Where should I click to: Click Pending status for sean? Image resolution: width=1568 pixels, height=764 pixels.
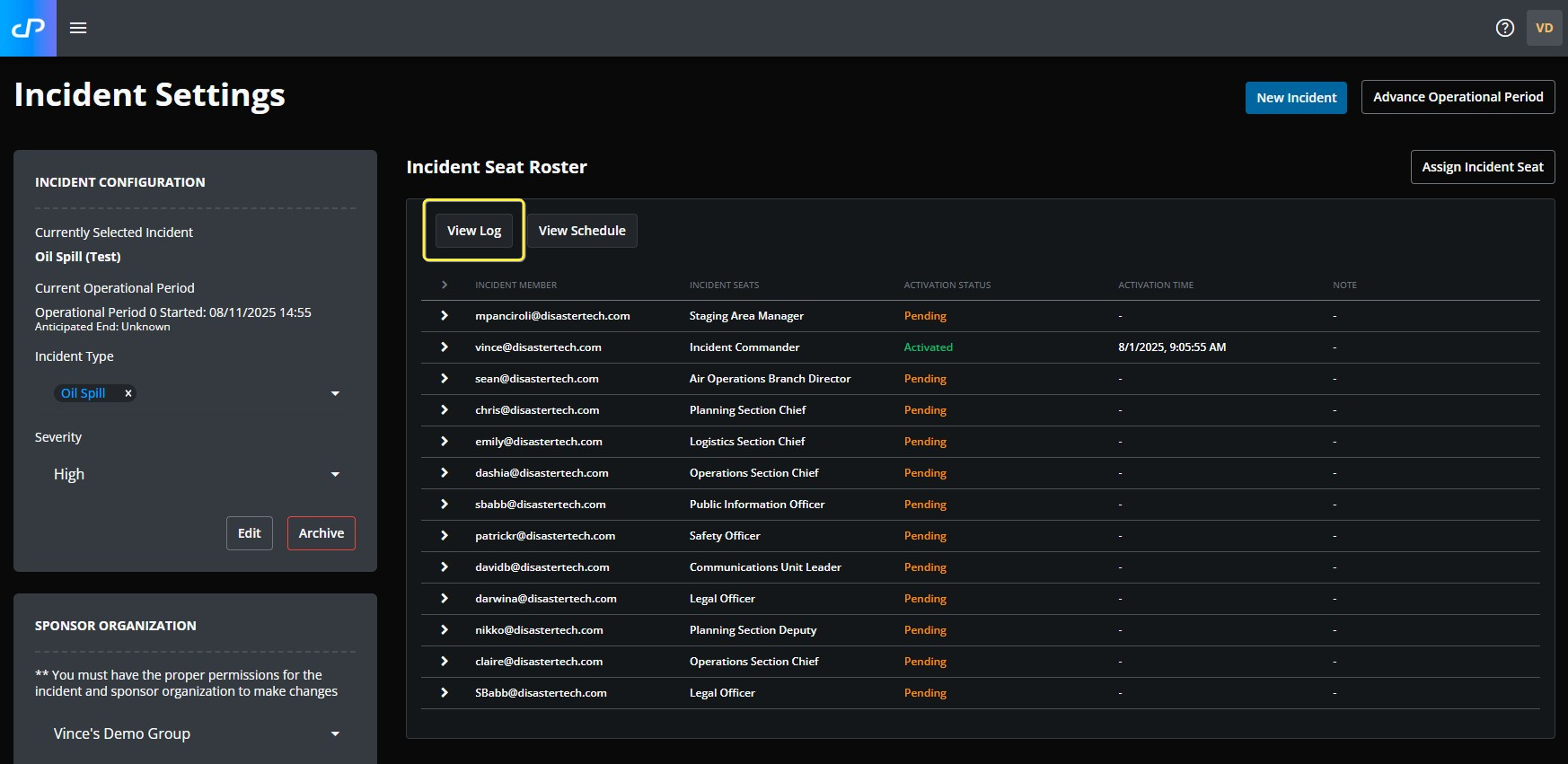pyautogui.click(x=925, y=379)
